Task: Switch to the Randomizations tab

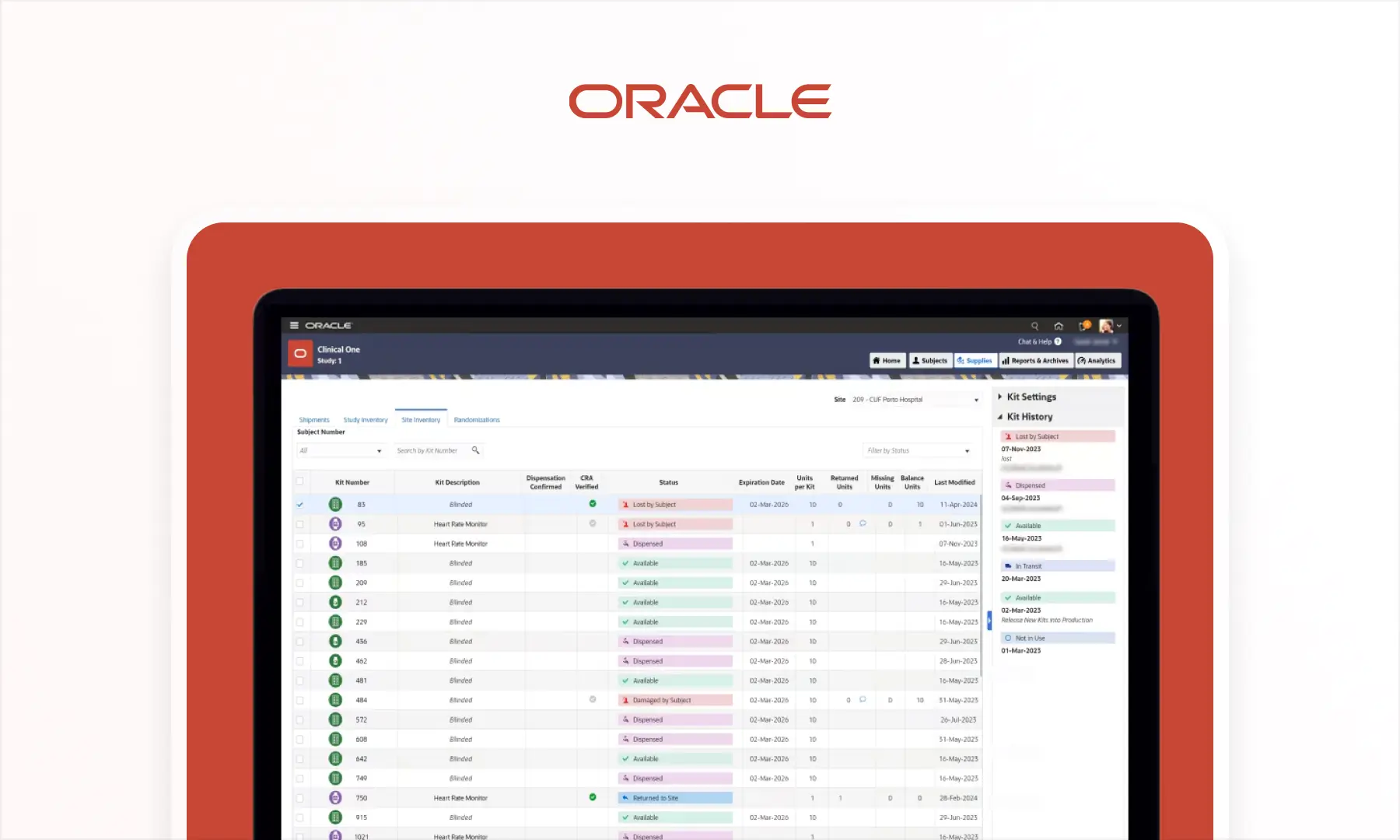Action: (x=477, y=420)
